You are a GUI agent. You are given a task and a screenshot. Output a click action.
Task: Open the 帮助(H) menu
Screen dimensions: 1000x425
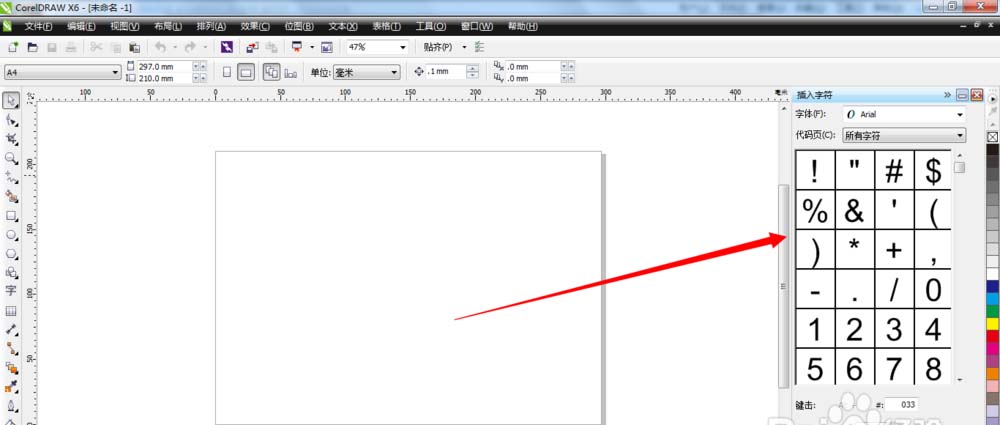coord(522,27)
